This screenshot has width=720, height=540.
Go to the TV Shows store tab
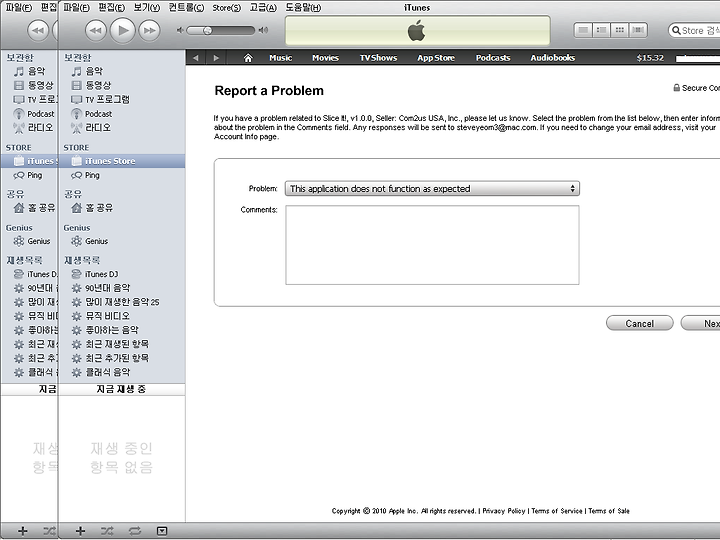tap(378, 58)
